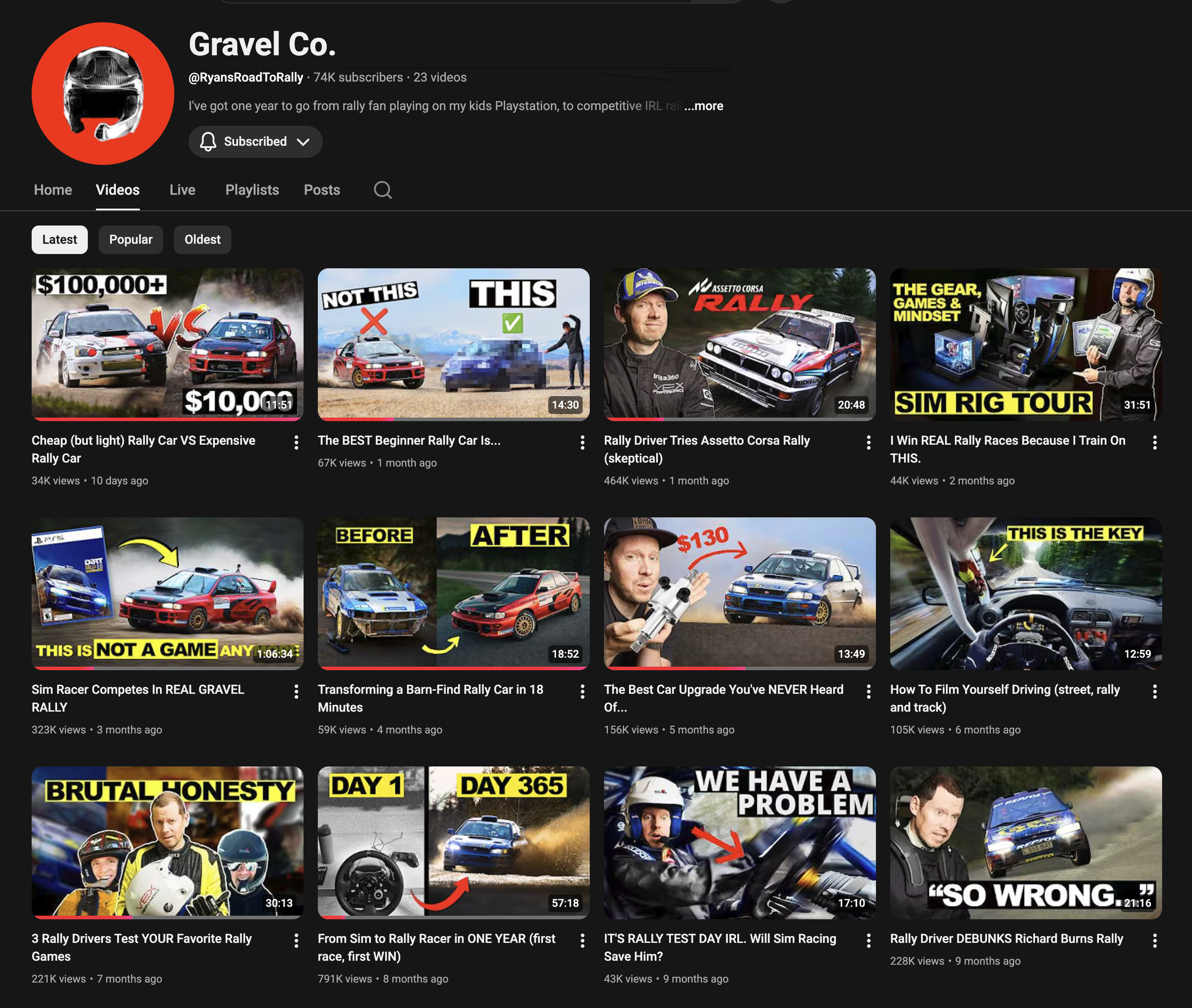Expand channel description with ...more
The width and height of the screenshot is (1192, 1008).
click(x=704, y=106)
